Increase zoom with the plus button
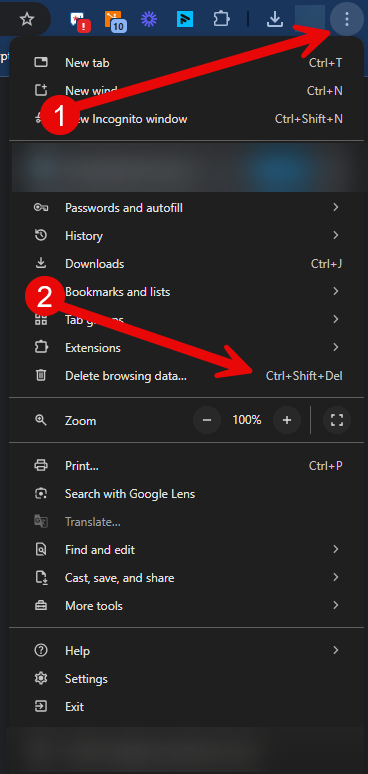This screenshot has width=368, height=774. tap(287, 420)
